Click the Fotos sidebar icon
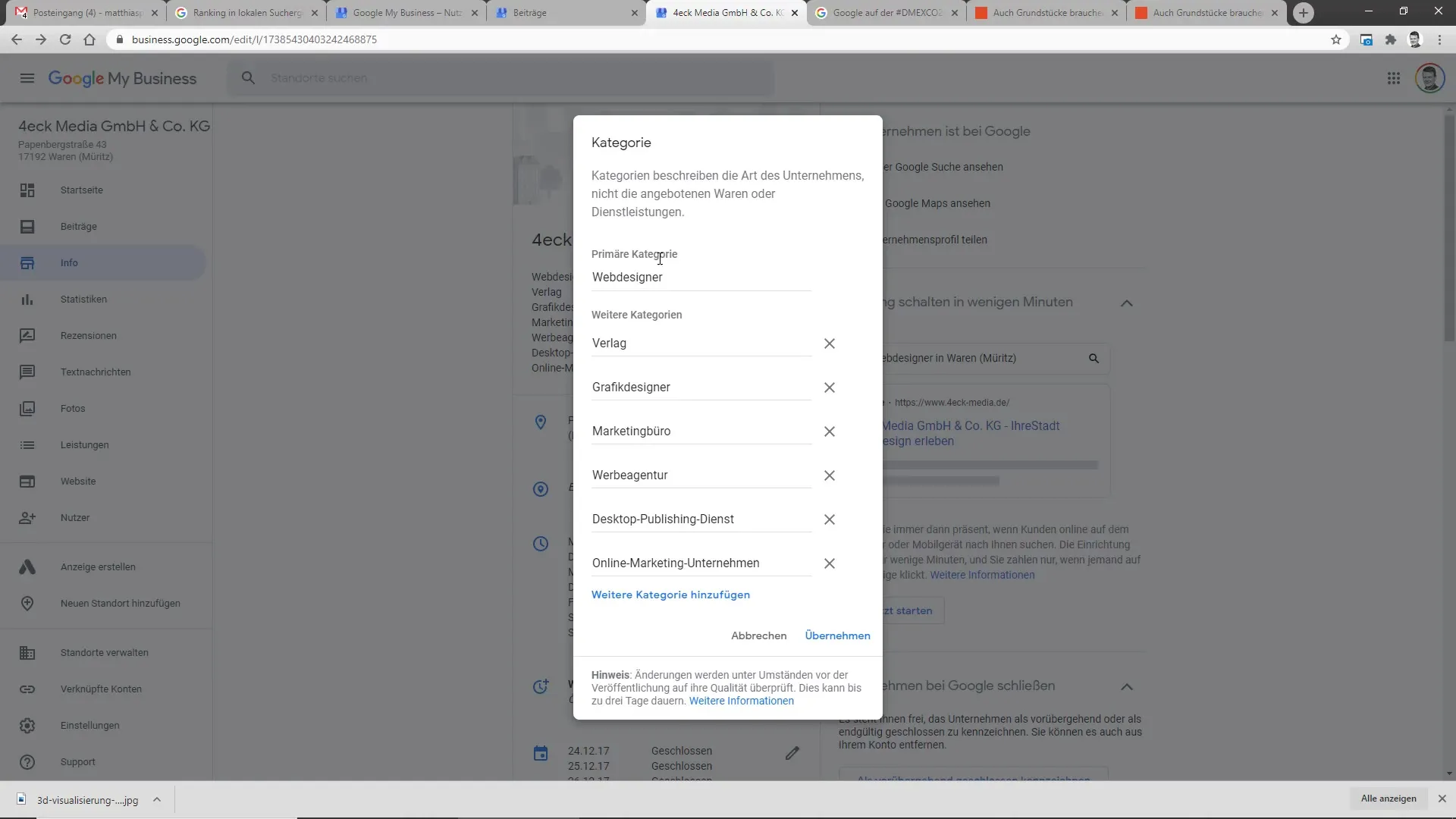 click(x=27, y=409)
